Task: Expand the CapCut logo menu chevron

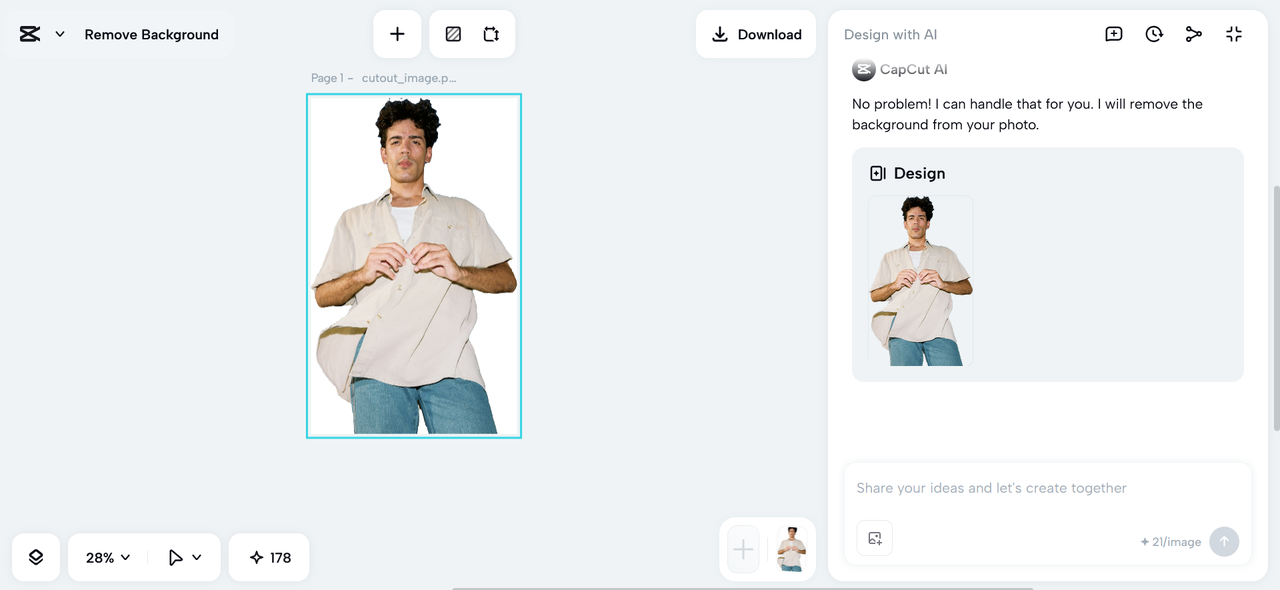Action: [x=60, y=34]
